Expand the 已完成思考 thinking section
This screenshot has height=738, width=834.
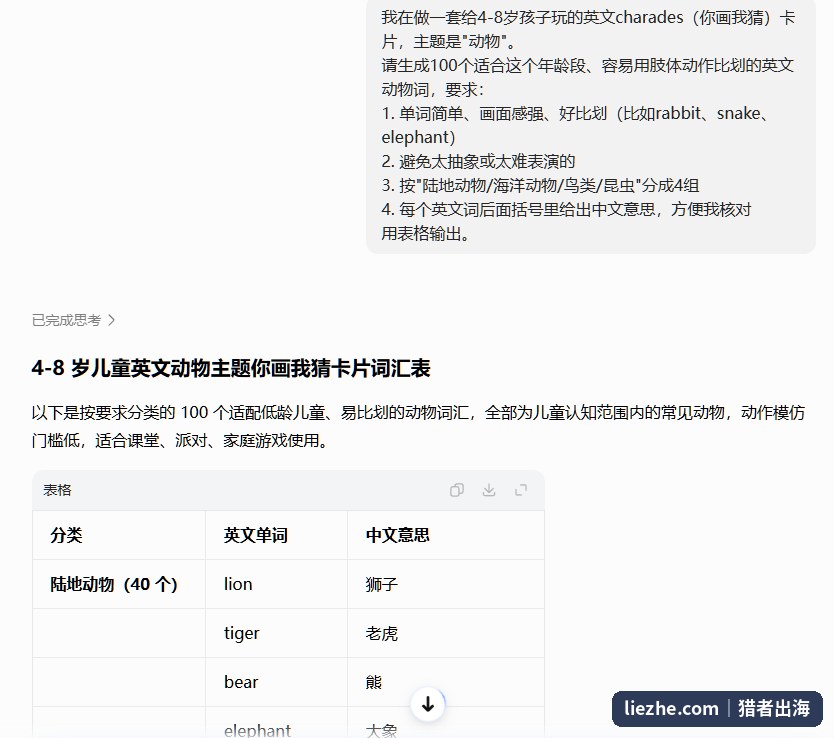(73, 320)
